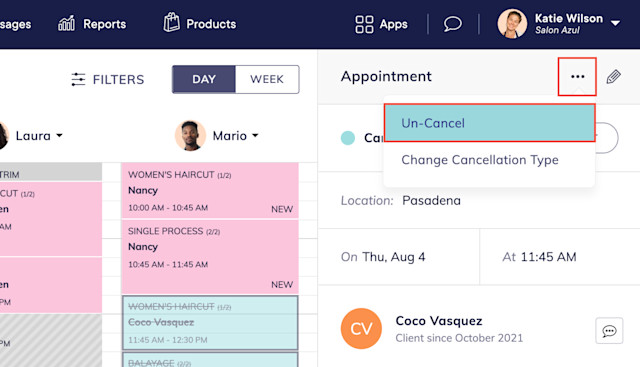Open the Reports bar chart icon
The image size is (640, 367).
(x=66, y=24)
